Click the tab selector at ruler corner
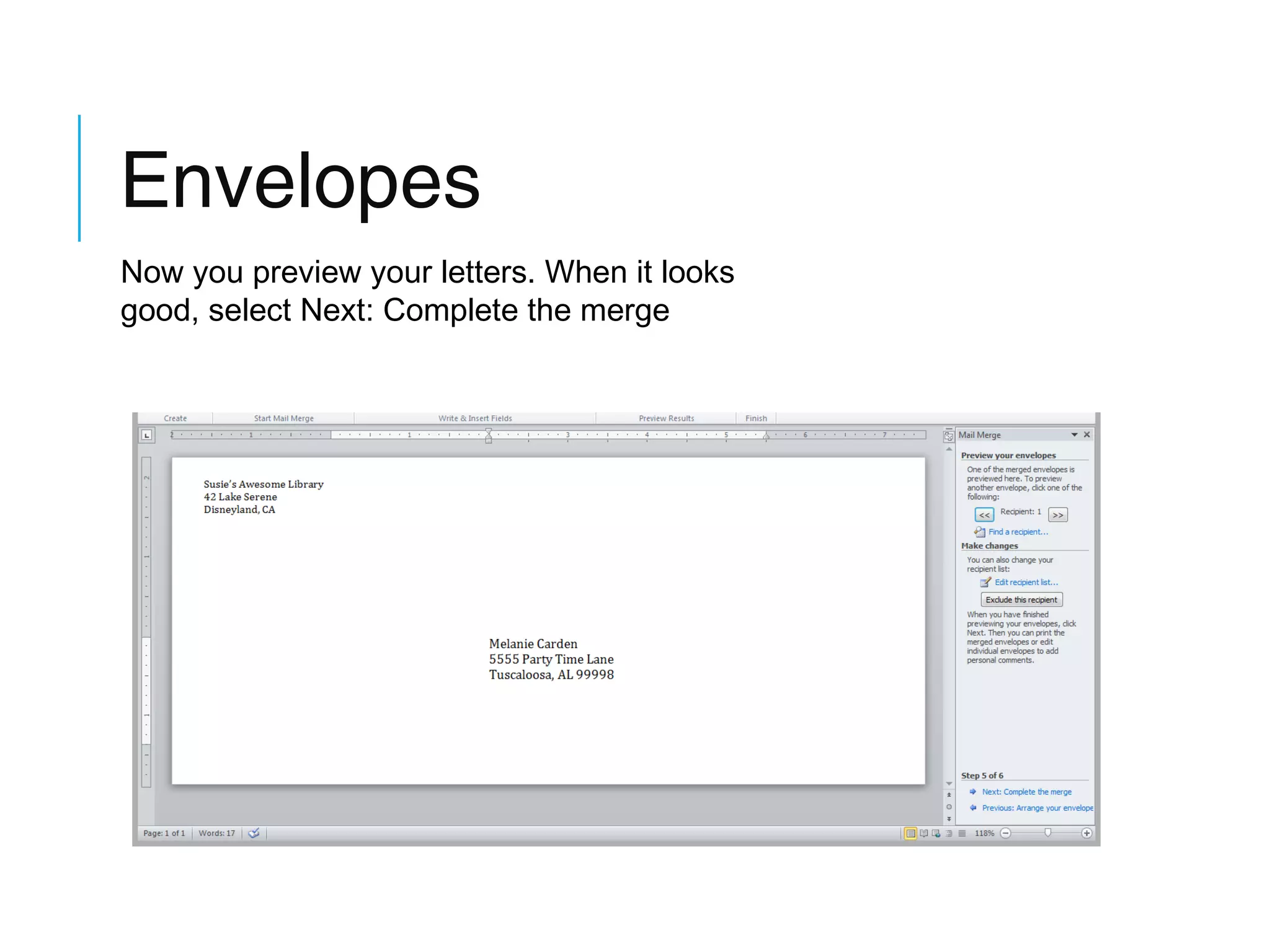 [x=146, y=435]
